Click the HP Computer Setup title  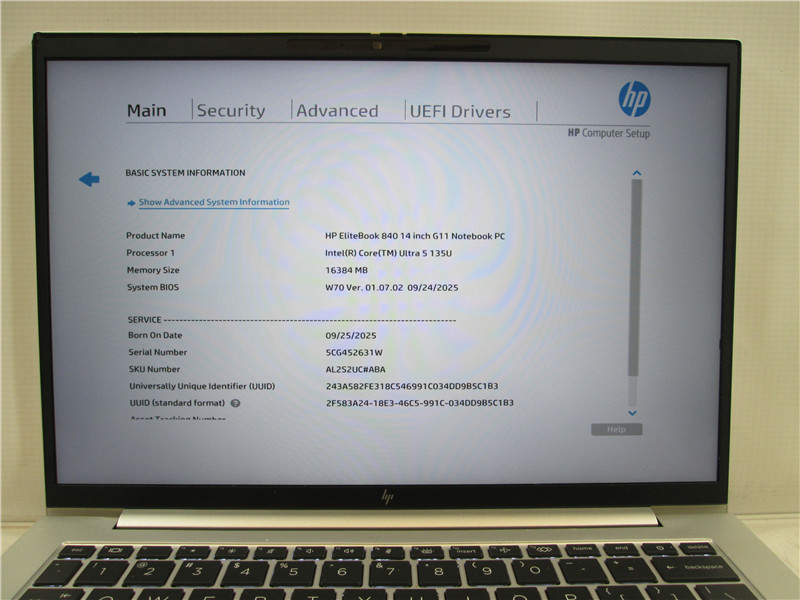click(x=609, y=133)
